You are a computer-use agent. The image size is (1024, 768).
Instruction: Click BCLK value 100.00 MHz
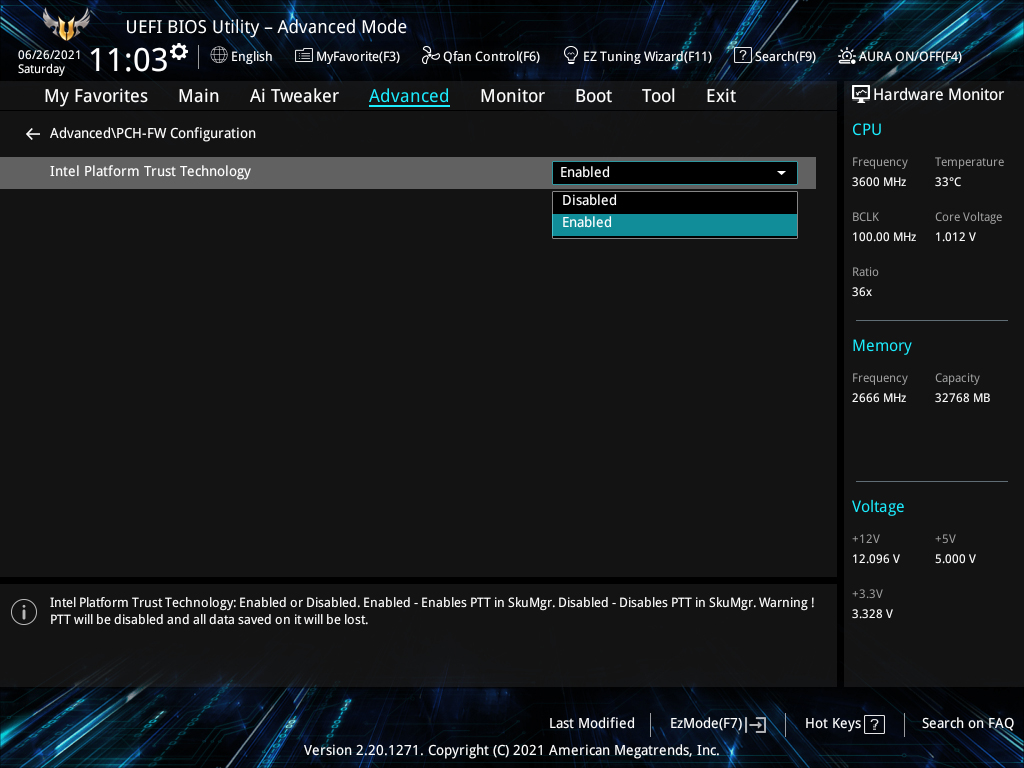pos(884,237)
